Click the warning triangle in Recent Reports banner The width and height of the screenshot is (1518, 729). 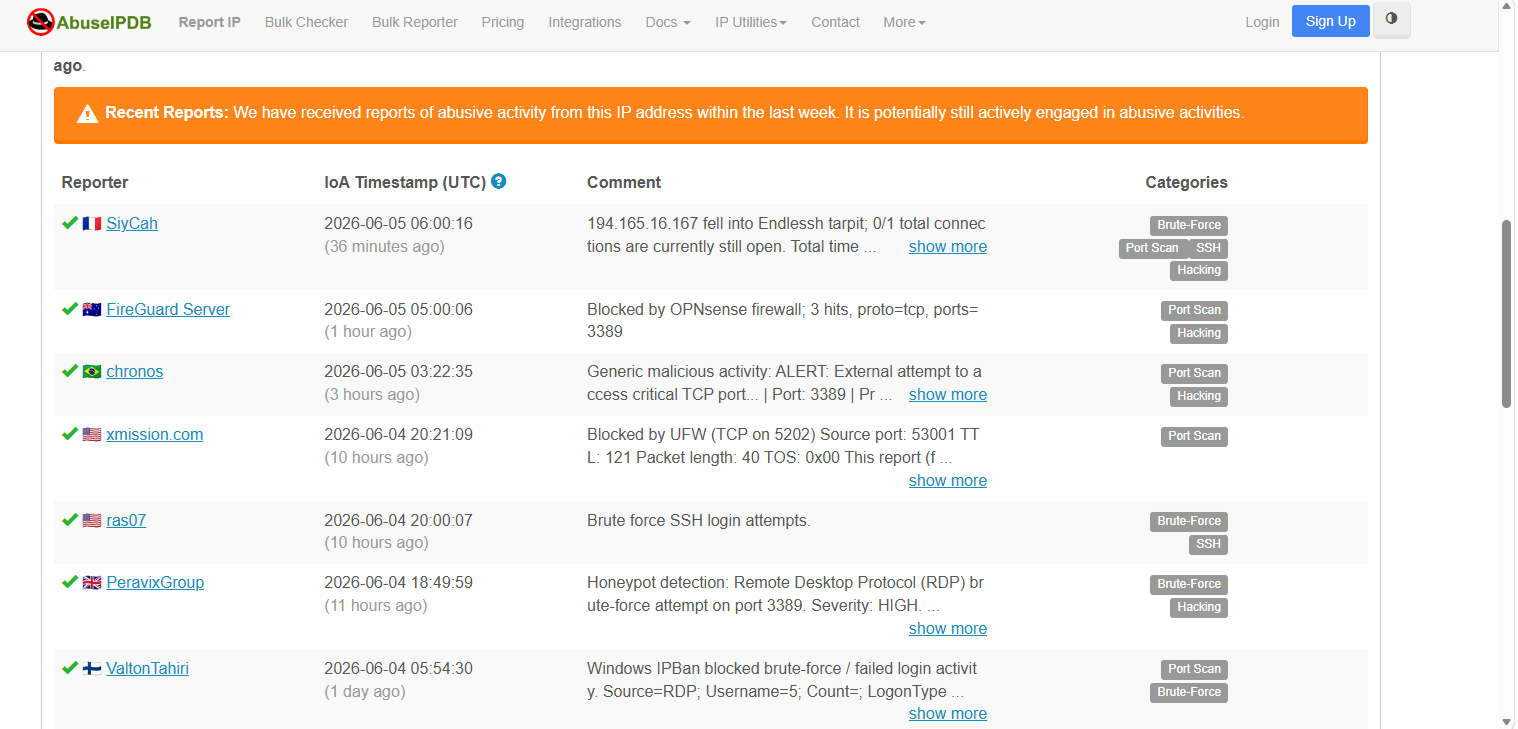(88, 114)
